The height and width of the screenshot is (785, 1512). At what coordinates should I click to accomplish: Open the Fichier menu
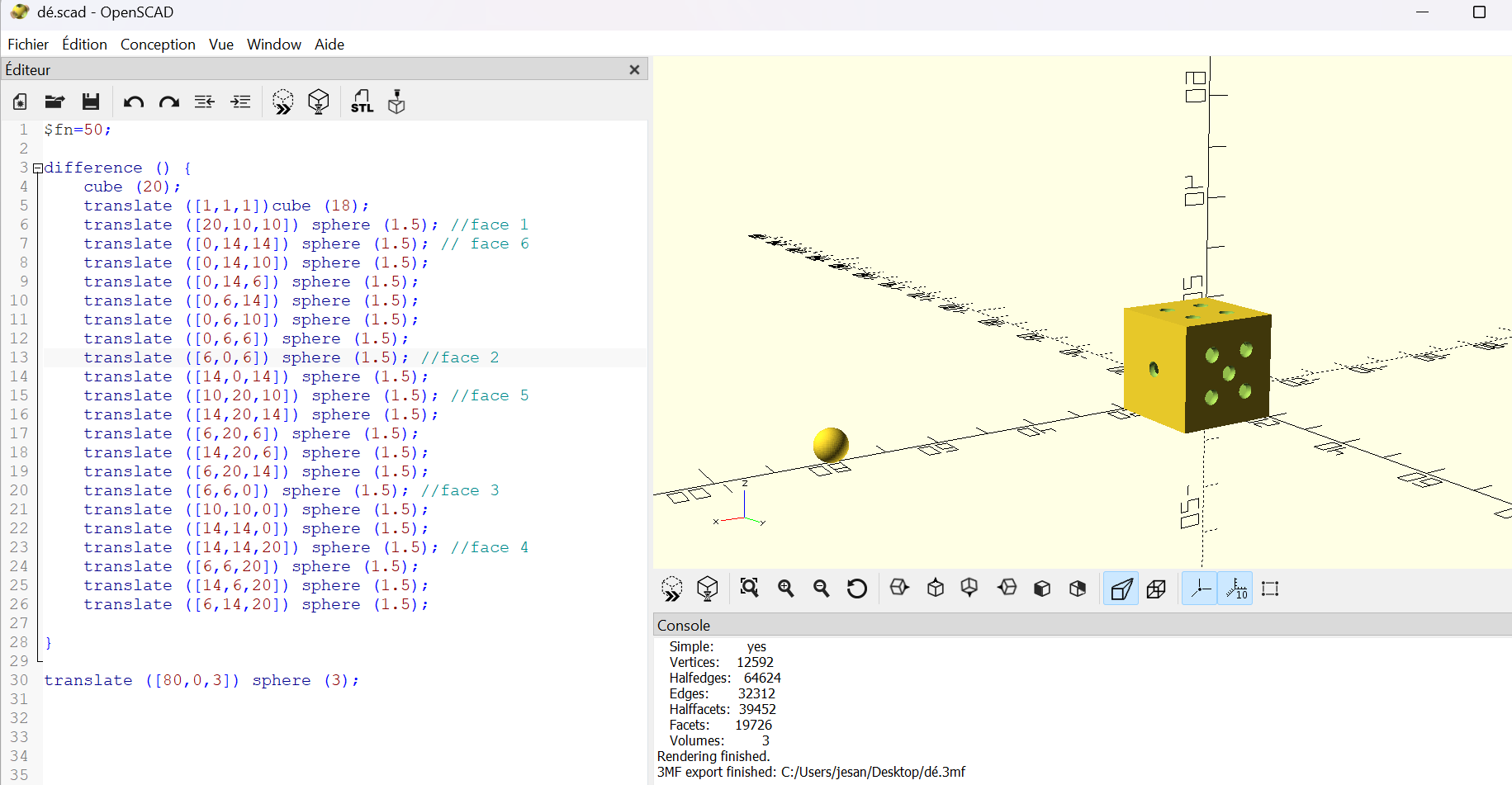point(28,45)
